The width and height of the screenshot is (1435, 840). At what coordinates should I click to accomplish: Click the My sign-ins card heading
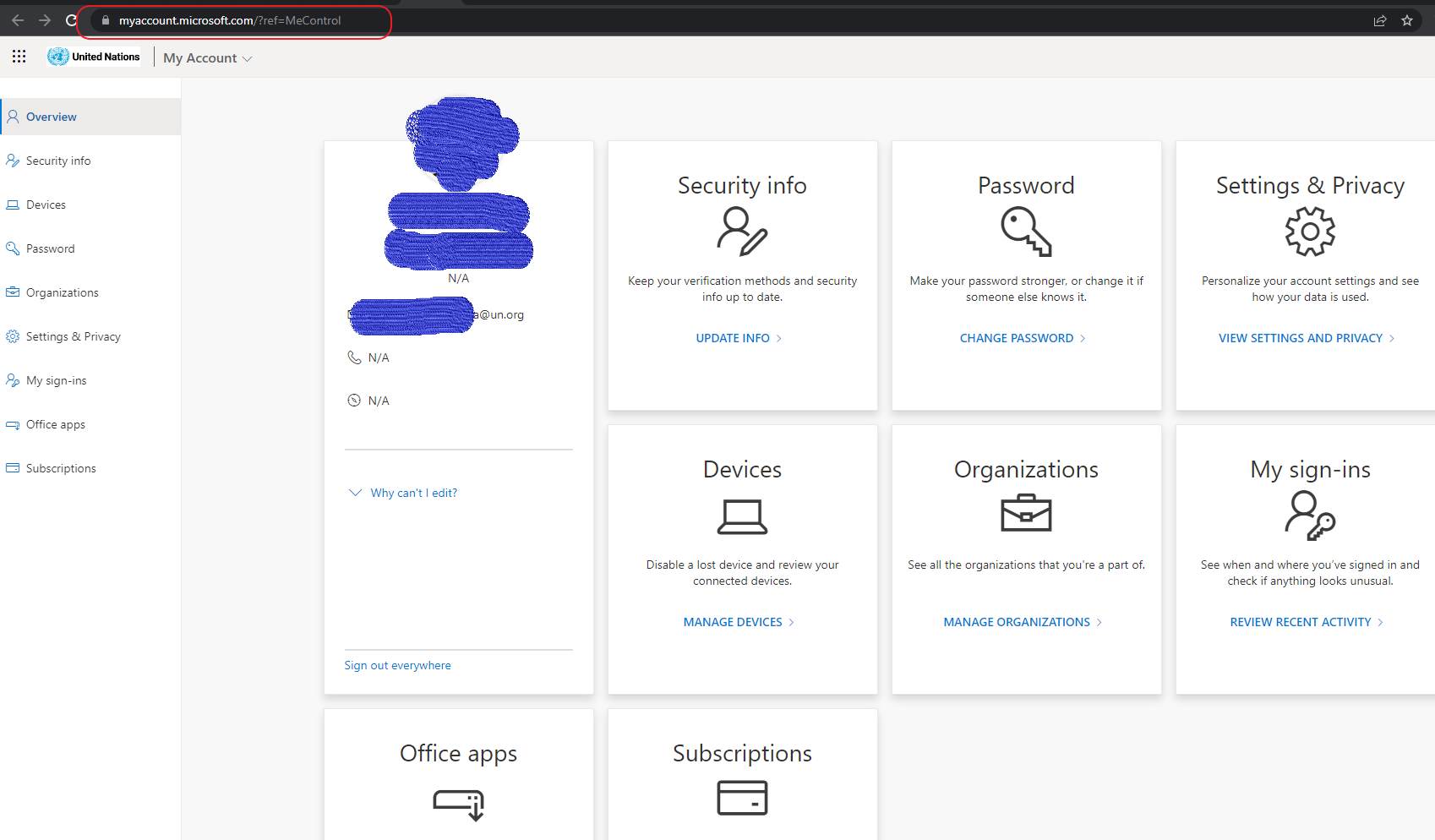1310,470
